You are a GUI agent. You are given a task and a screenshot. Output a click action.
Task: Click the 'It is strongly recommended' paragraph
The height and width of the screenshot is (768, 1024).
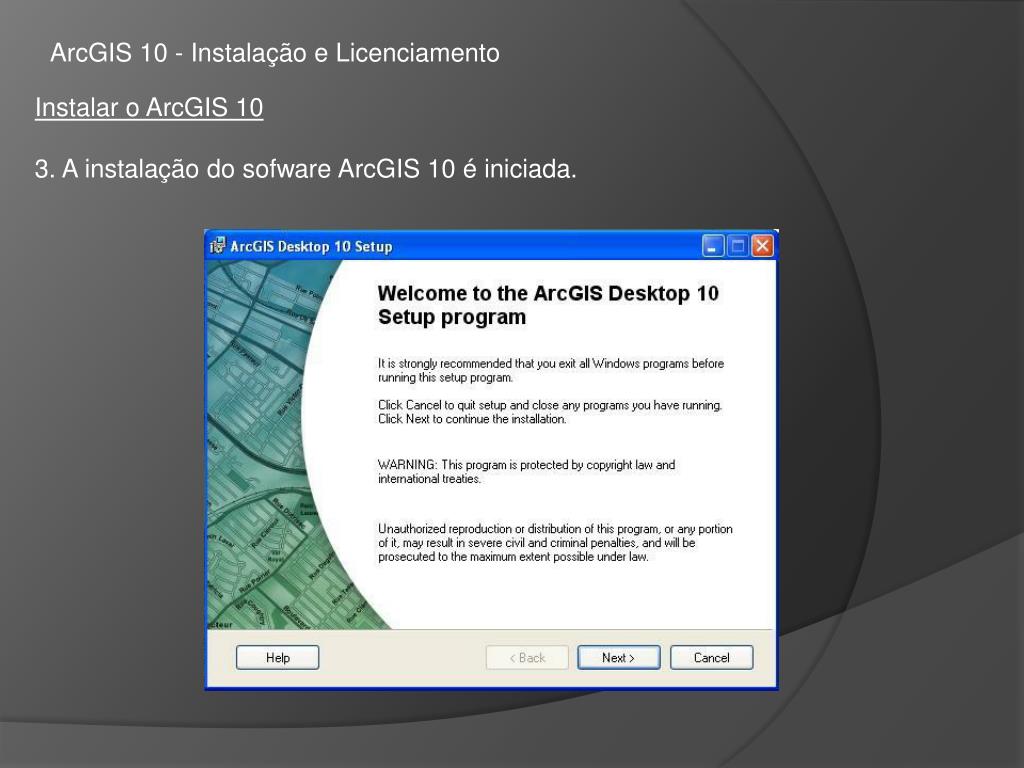point(551,370)
